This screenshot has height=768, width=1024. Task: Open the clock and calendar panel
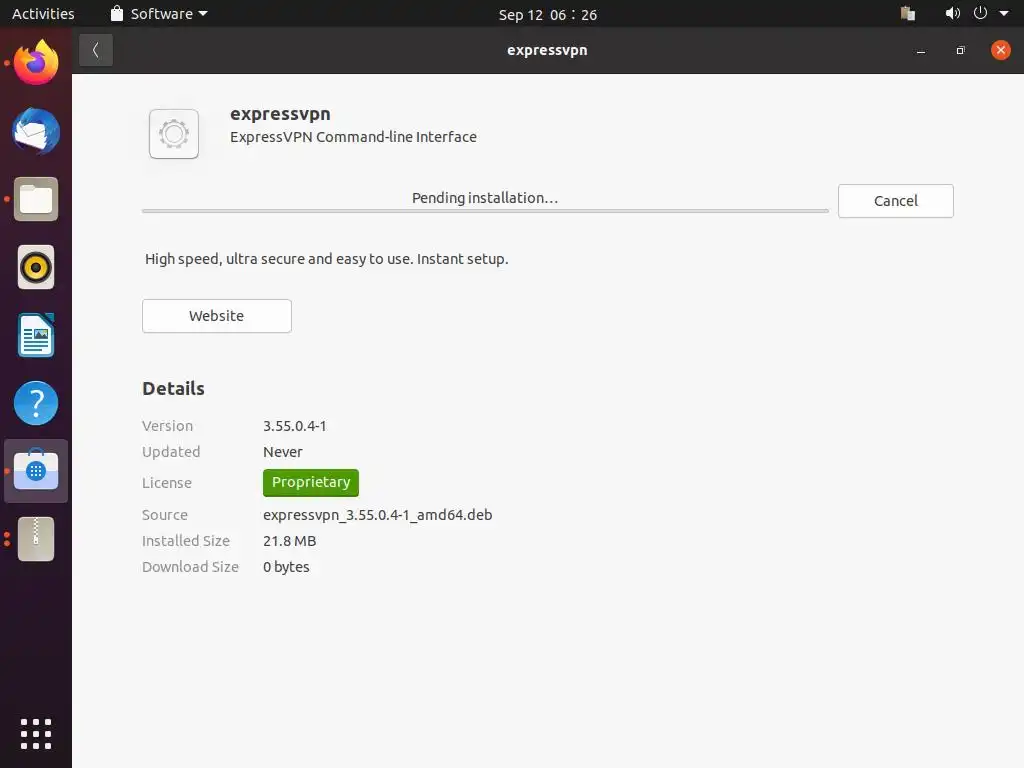tap(547, 14)
